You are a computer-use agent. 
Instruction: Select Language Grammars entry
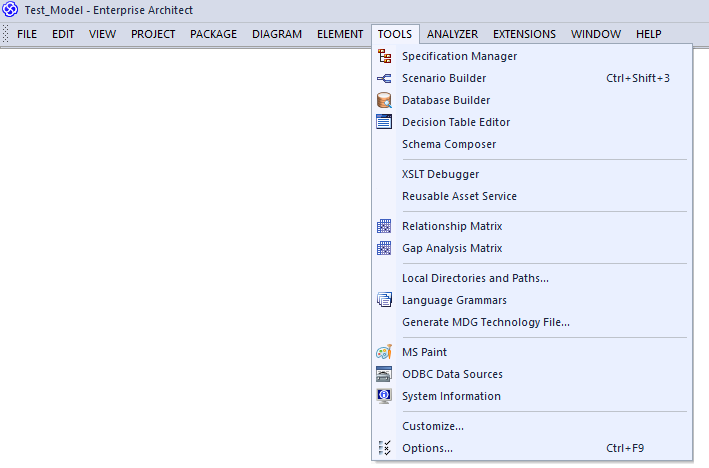click(x=532, y=300)
